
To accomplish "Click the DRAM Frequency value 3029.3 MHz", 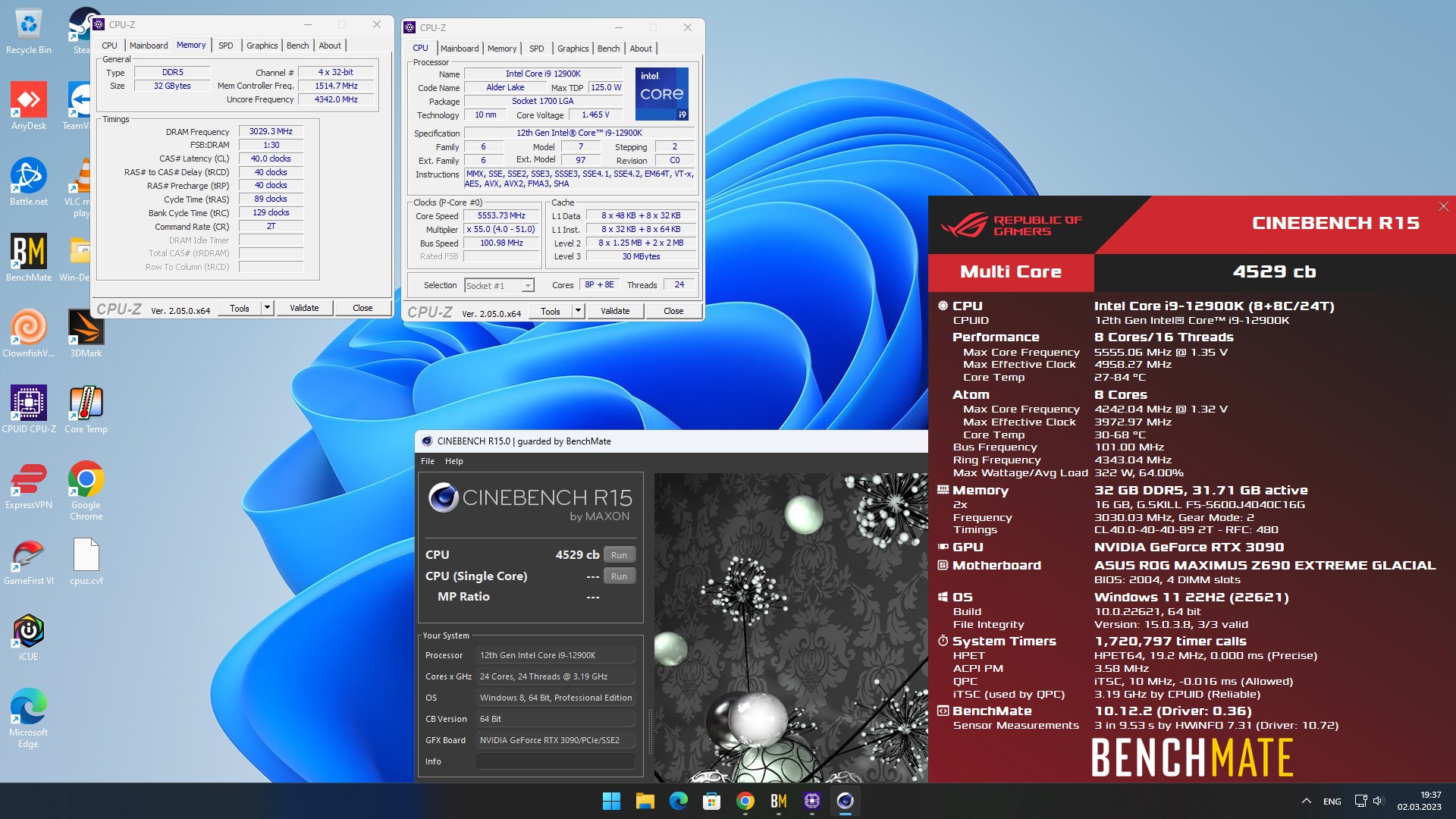I will tap(271, 131).
